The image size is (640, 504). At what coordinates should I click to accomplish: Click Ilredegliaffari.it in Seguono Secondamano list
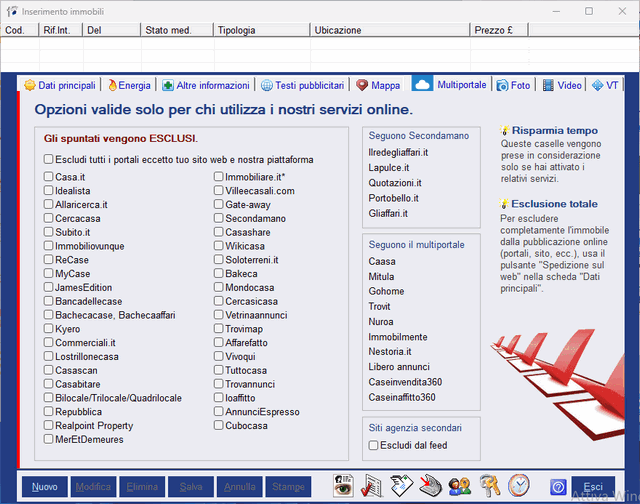pyautogui.click(x=398, y=152)
